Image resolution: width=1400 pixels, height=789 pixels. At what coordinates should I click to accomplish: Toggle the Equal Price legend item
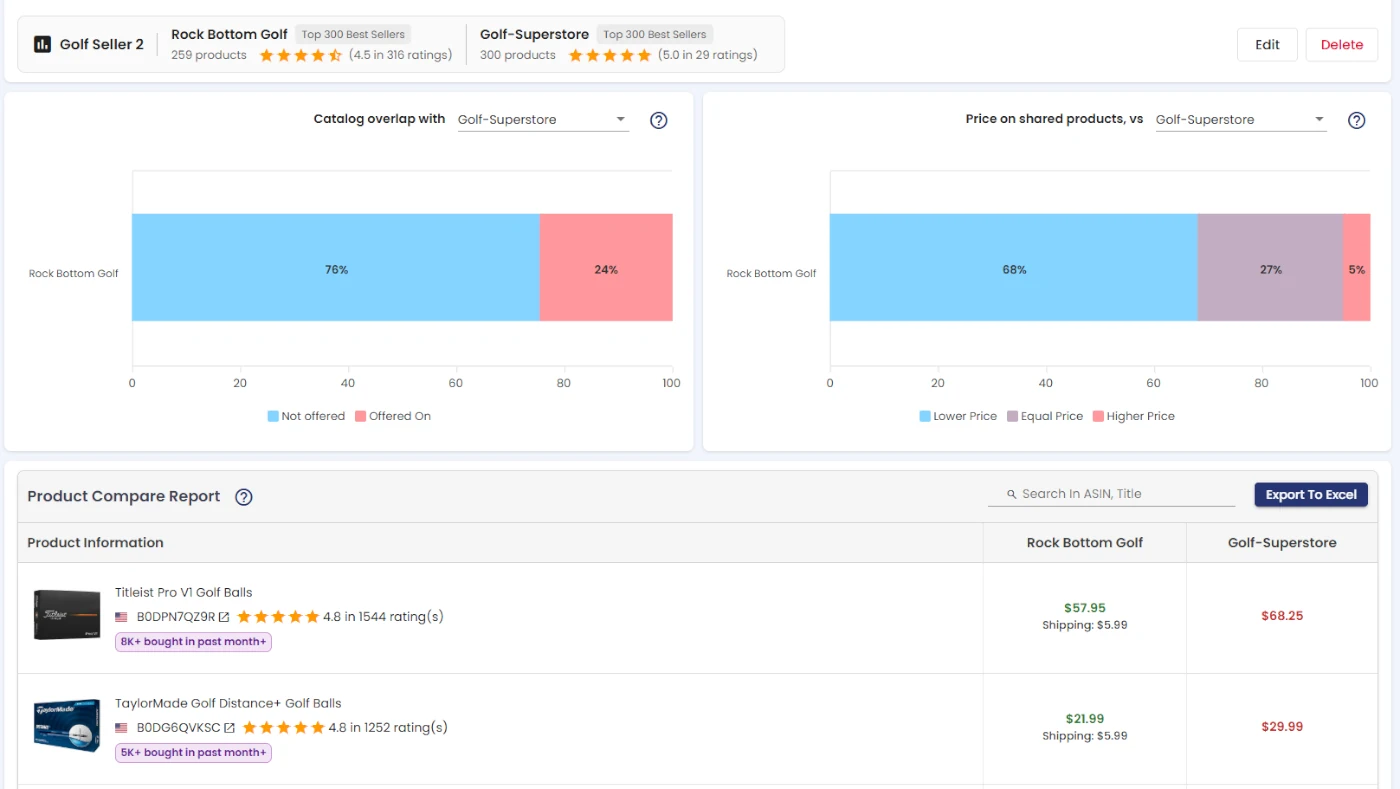pyautogui.click(x=1045, y=416)
